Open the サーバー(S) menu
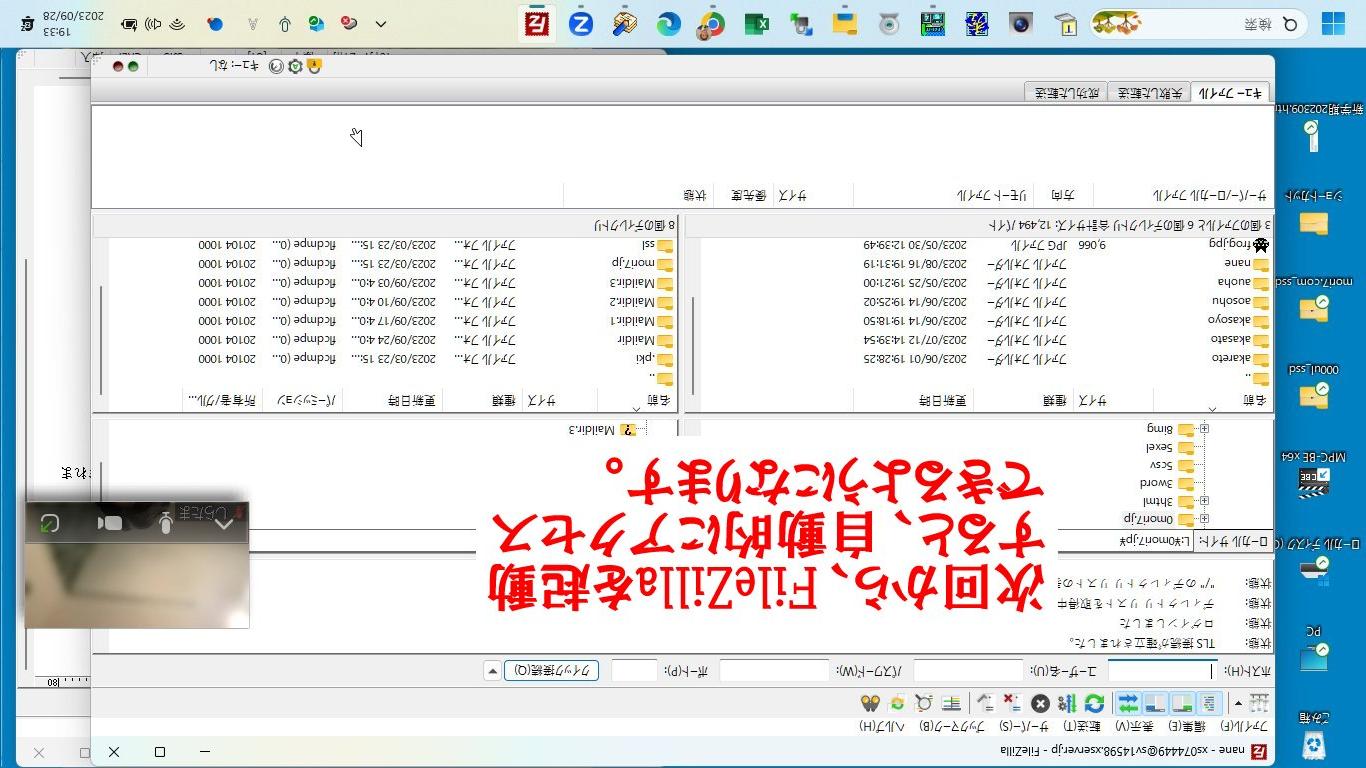 click(1025, 726)
